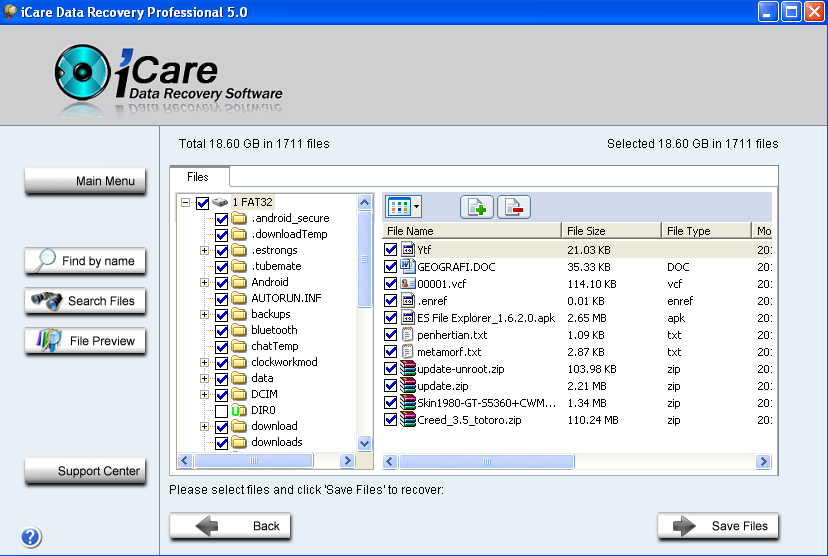Image resolution: width=828 pixels, height=556 pixels.
Task: Go Back to previous step
Action: click(x=230, y=526)
